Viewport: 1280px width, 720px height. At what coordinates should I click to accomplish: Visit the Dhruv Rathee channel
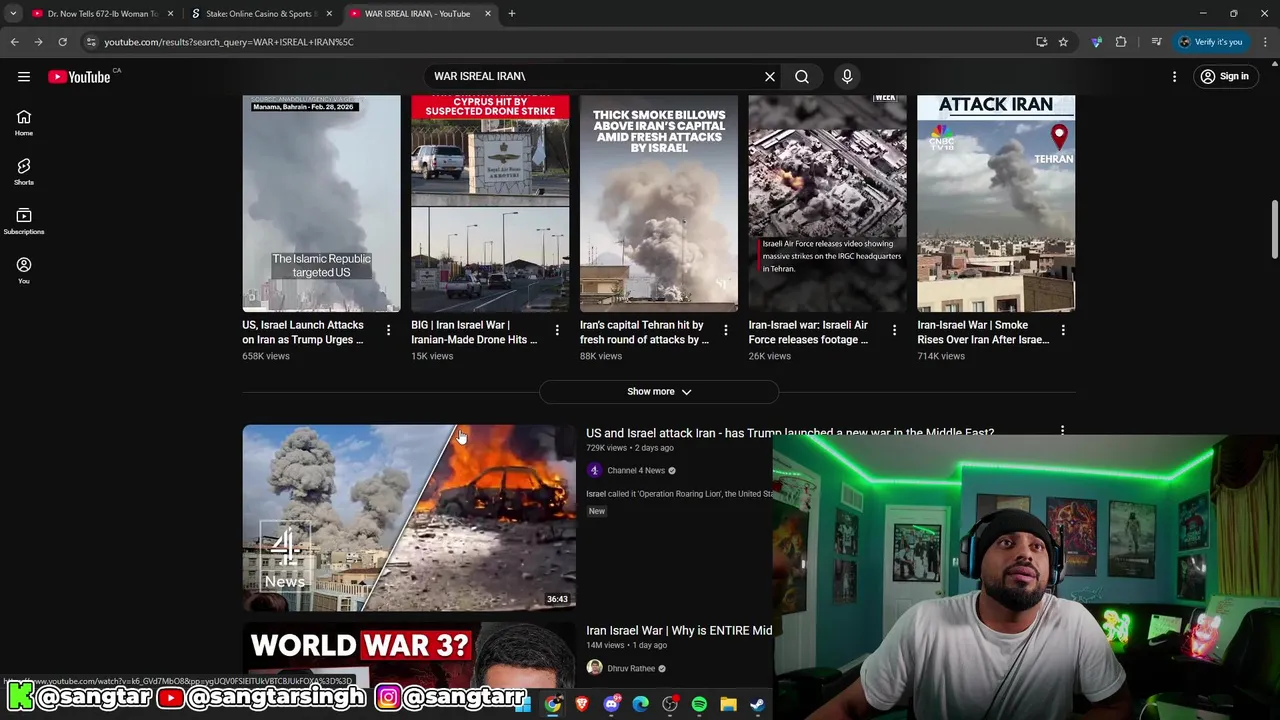(631, 668)
